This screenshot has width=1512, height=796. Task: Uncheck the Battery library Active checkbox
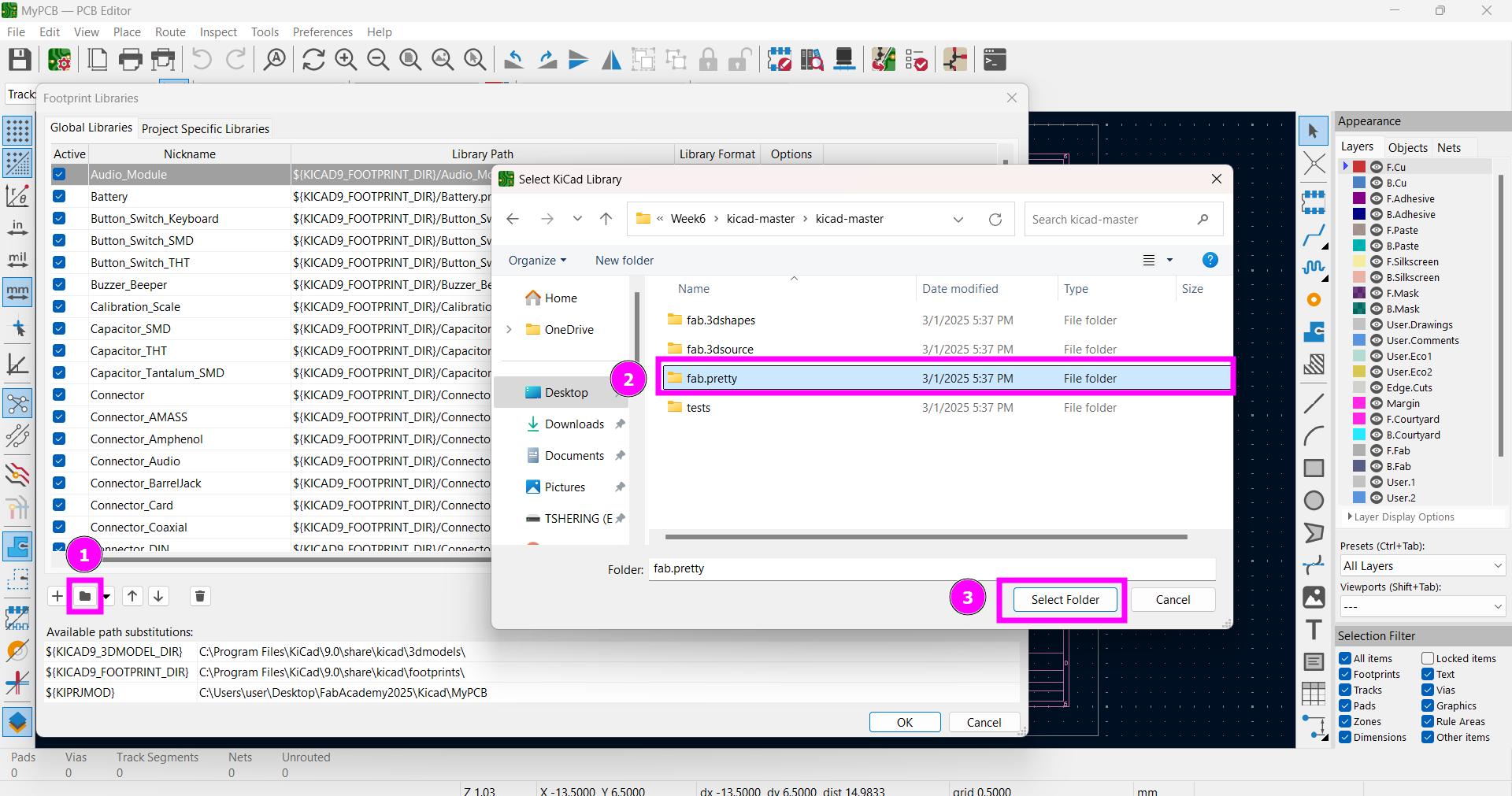(x=59, y=196)
